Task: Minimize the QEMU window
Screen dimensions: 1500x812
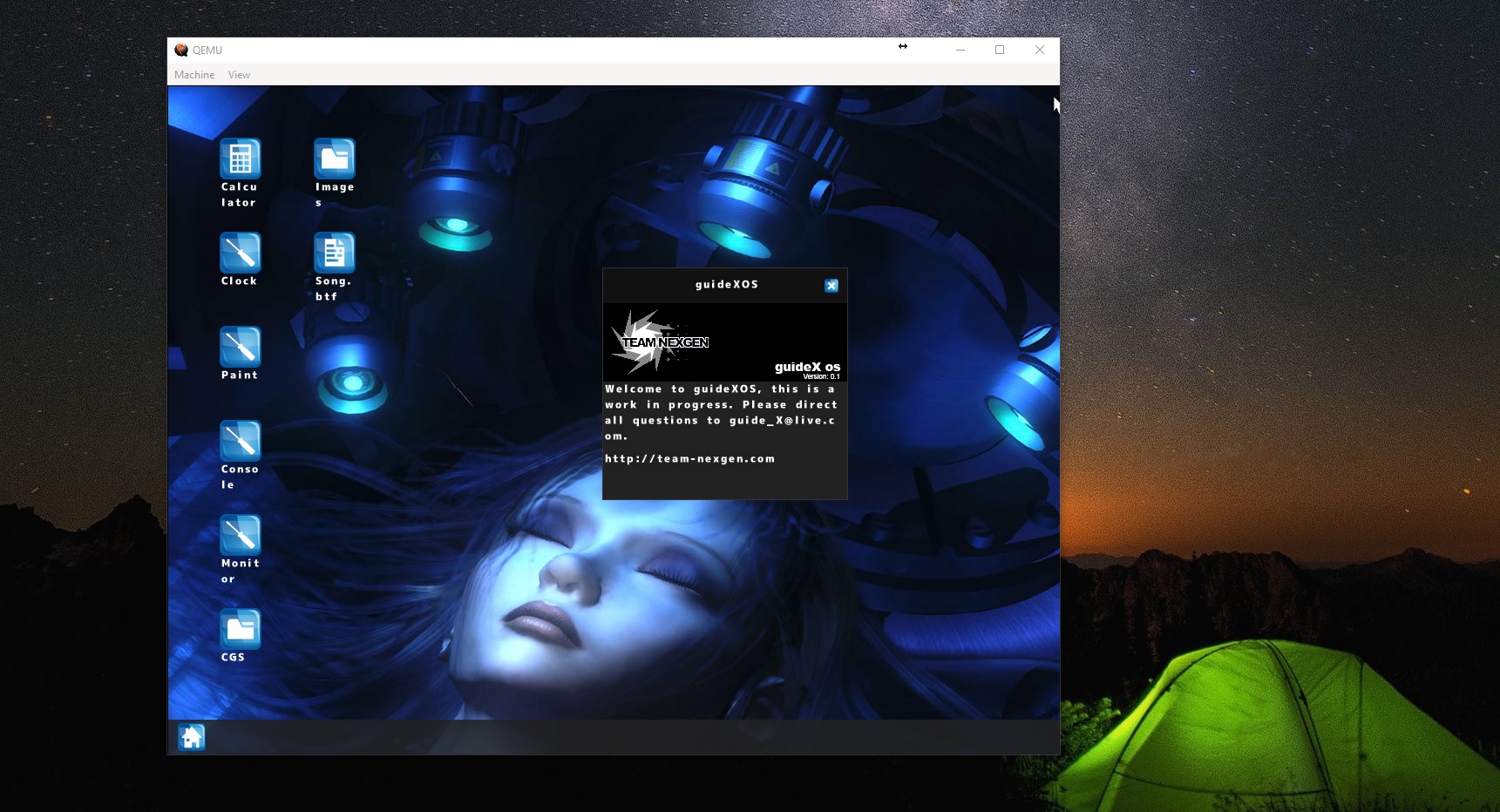Action: pyautogui.click(x=960, y=50)
